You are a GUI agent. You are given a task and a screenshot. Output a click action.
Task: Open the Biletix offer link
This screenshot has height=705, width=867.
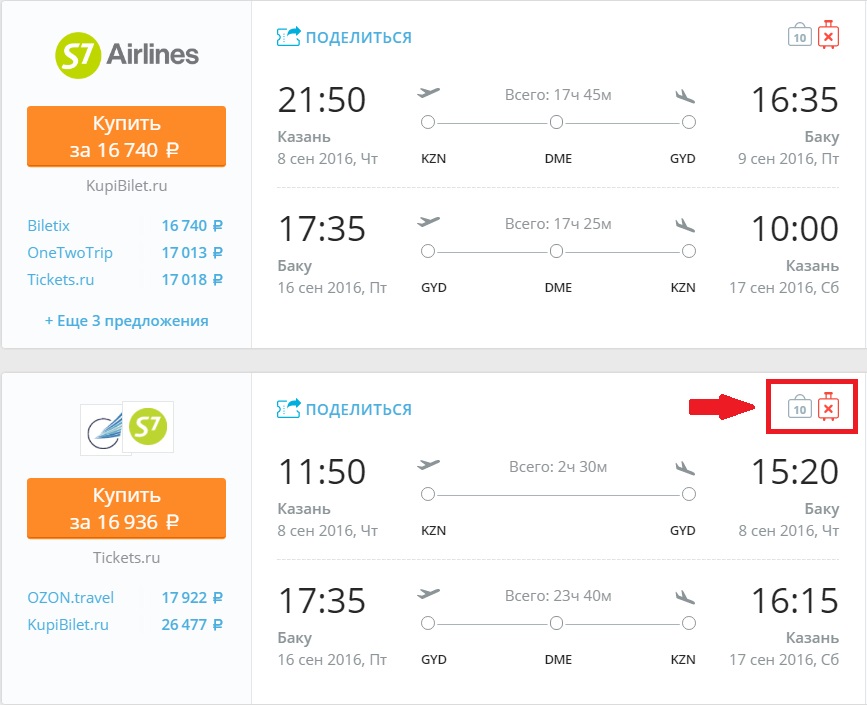(x=49, y=226)
